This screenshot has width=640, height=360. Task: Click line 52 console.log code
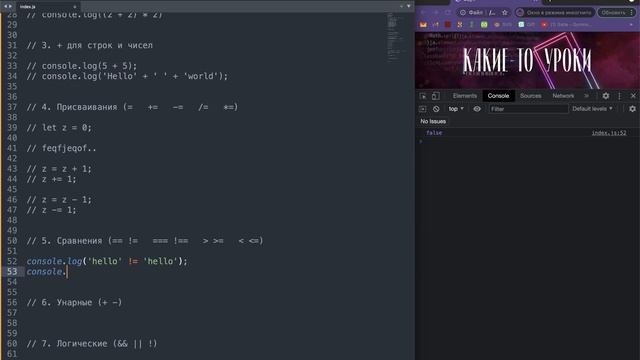pos(107,261)
